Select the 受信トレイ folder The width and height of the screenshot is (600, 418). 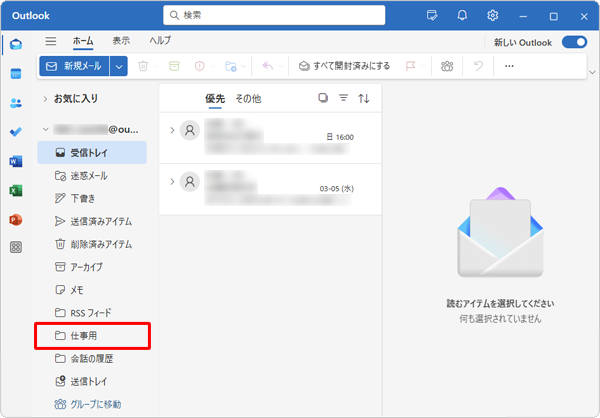(92, 153)
